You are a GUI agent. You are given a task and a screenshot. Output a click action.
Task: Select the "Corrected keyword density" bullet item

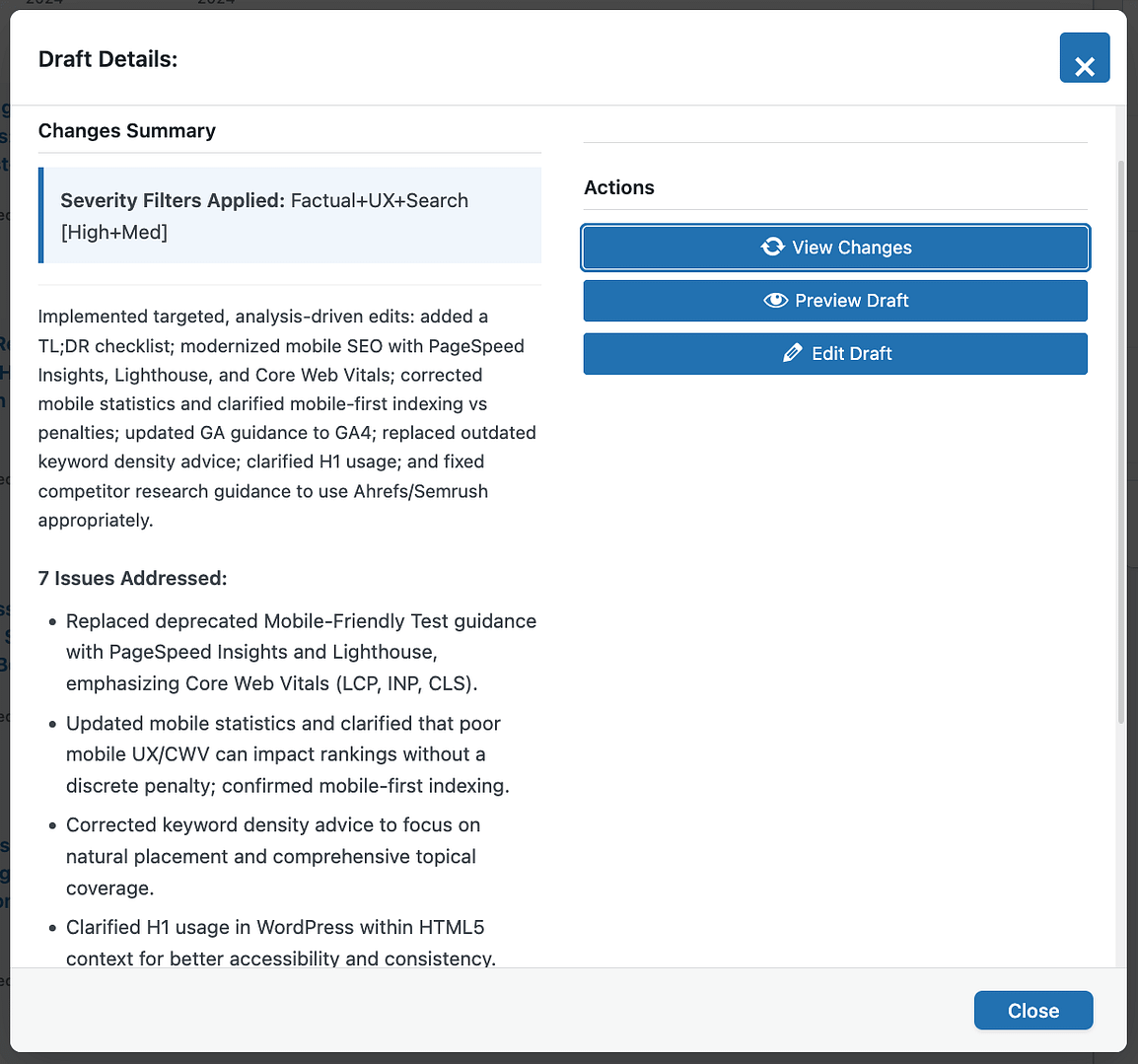pyautogui.click(x=273, y=856)
